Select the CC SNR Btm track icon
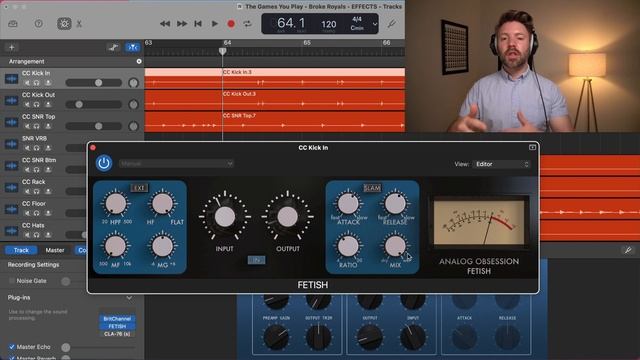Screen dimensions: 640x360 (11, 166)
